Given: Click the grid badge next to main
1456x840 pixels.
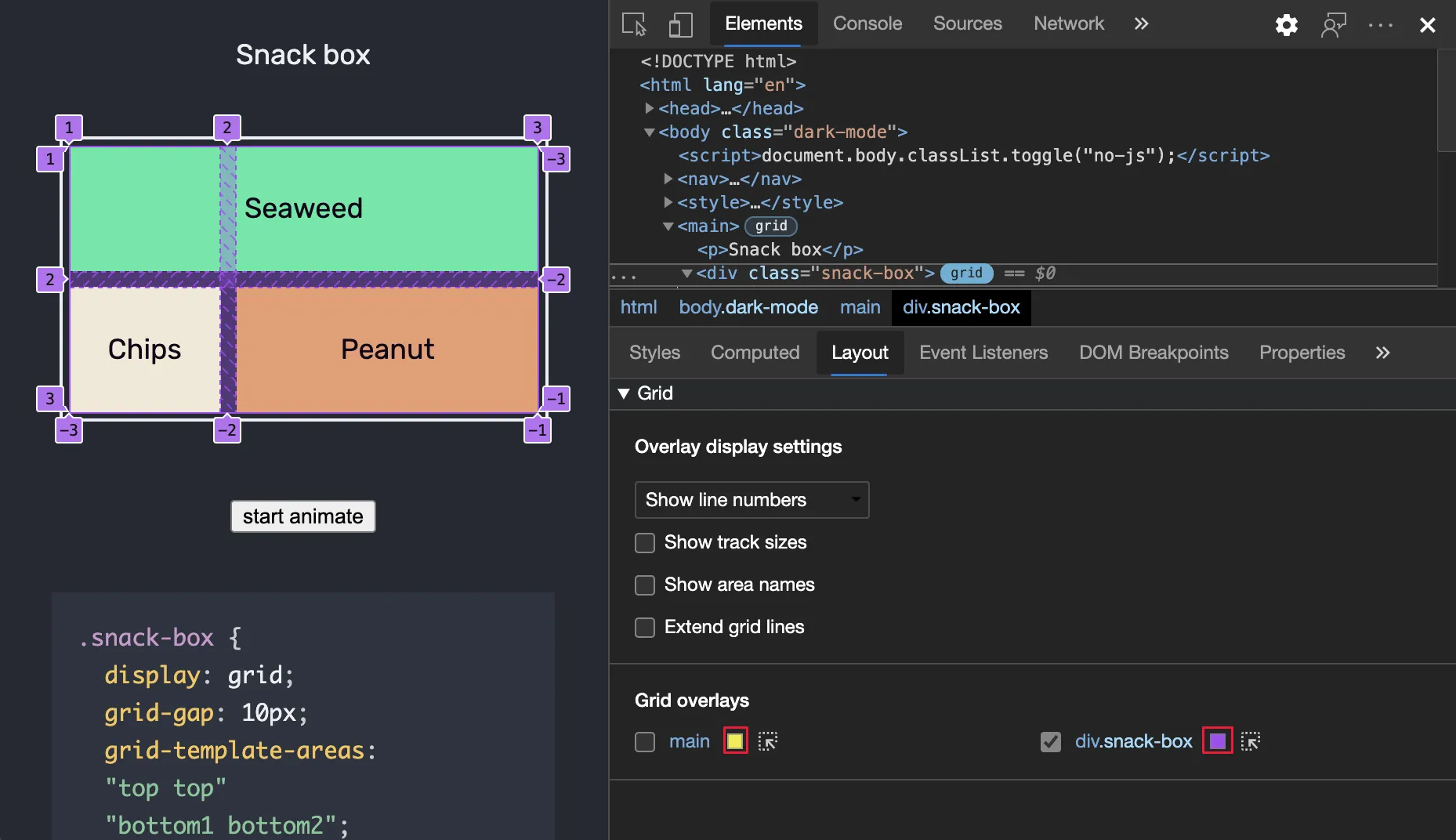Looking at the screenshot, I should point(771,226).
